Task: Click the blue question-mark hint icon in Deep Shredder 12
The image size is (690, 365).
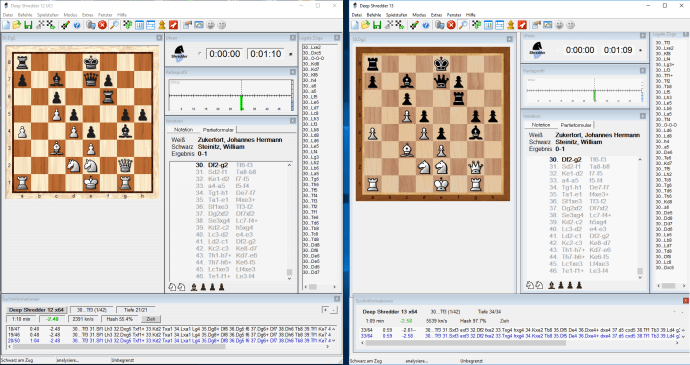Action: click(x=77, y=25)
